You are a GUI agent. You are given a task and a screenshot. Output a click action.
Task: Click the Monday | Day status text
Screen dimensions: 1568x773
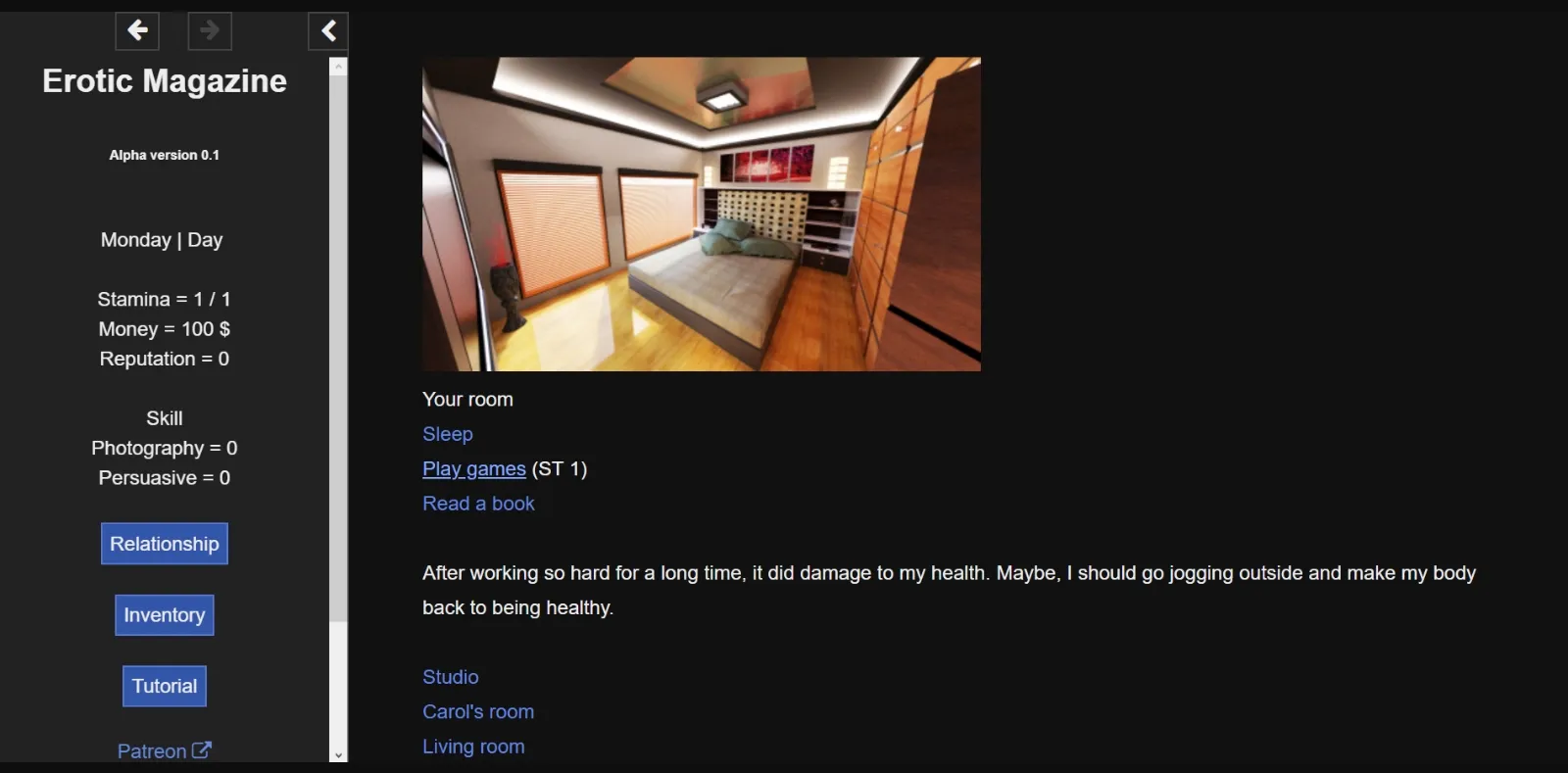[x=162, y=240]
